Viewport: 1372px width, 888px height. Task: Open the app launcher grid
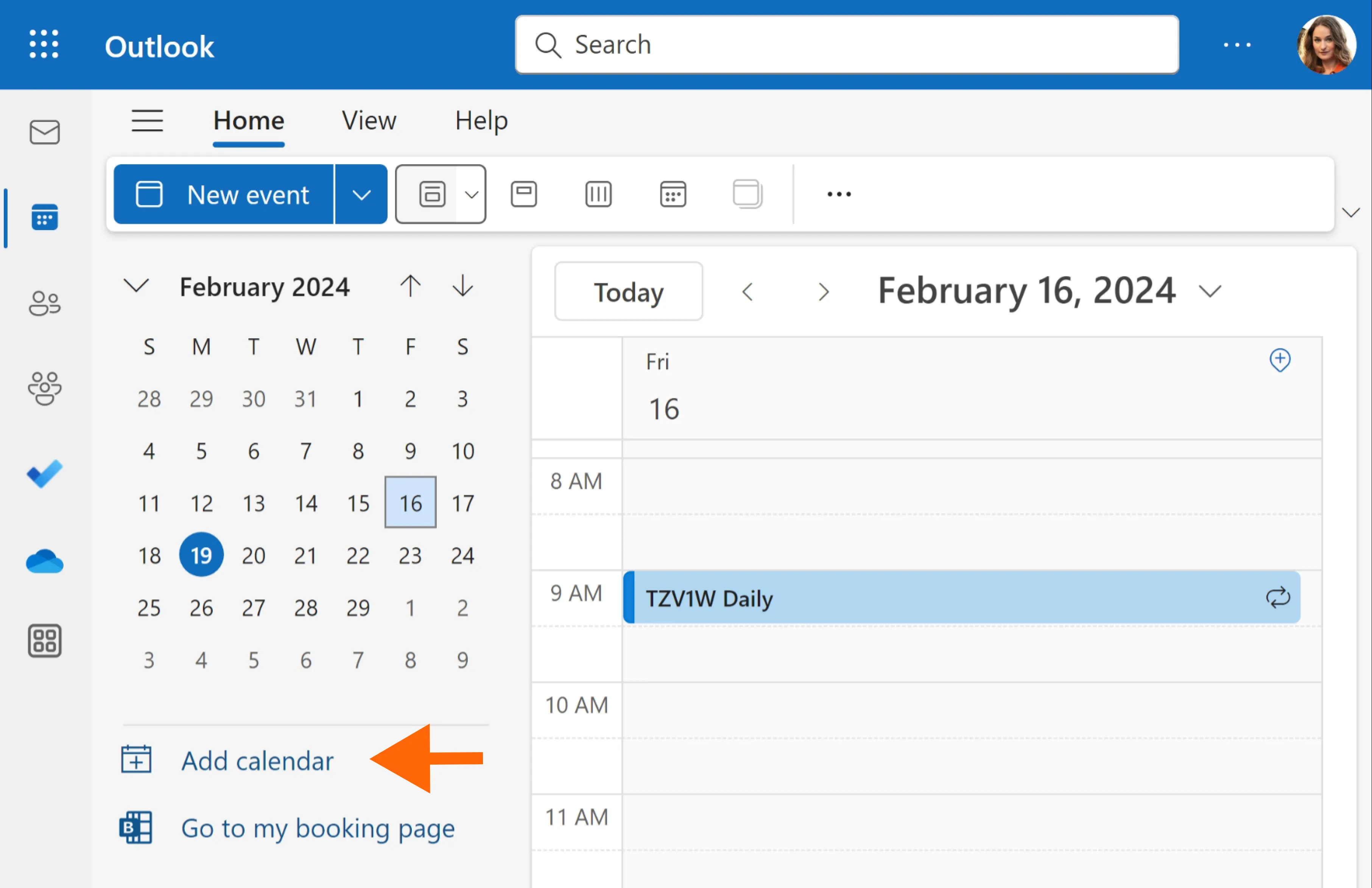coord(44,44)
